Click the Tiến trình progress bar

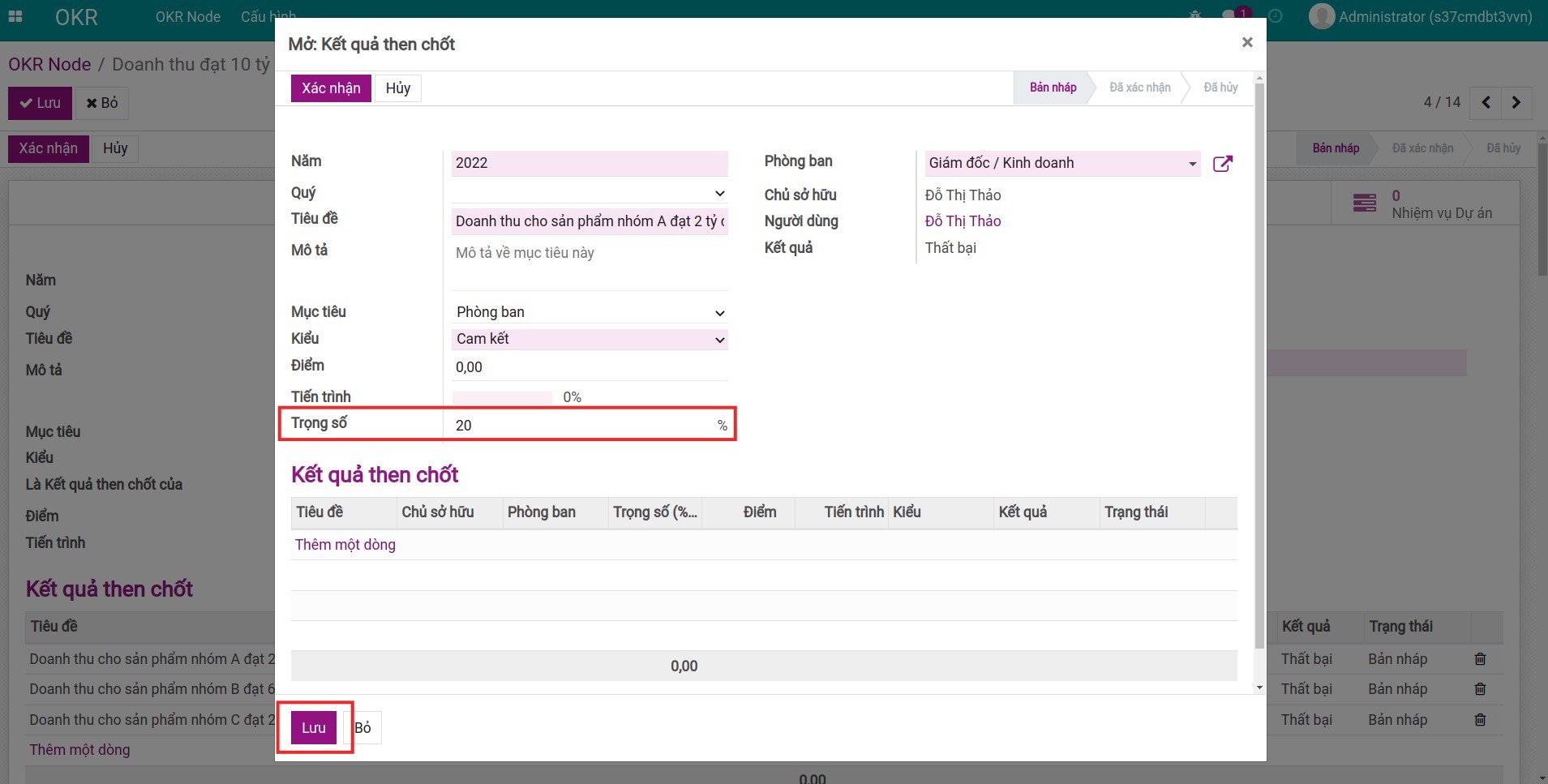[x=502, y=397]
